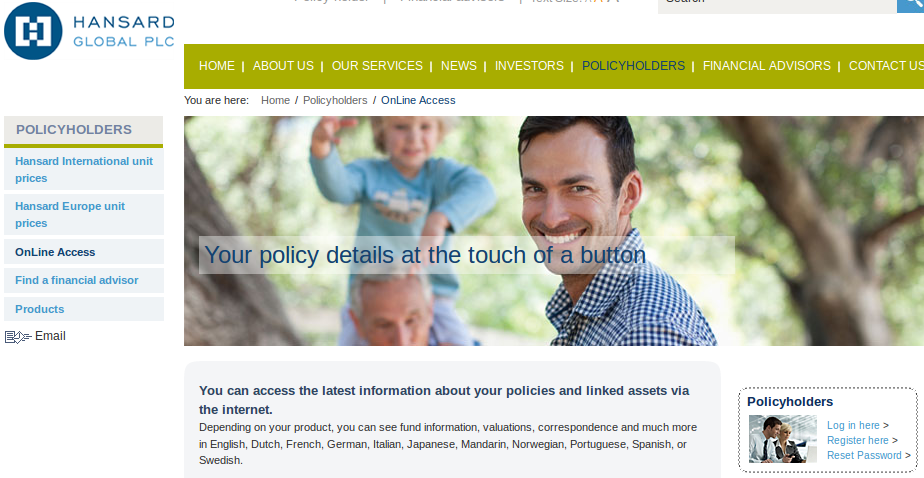Screen dimensions: 924x478
Task: Select Find a financial advisor
Action: 84,281
